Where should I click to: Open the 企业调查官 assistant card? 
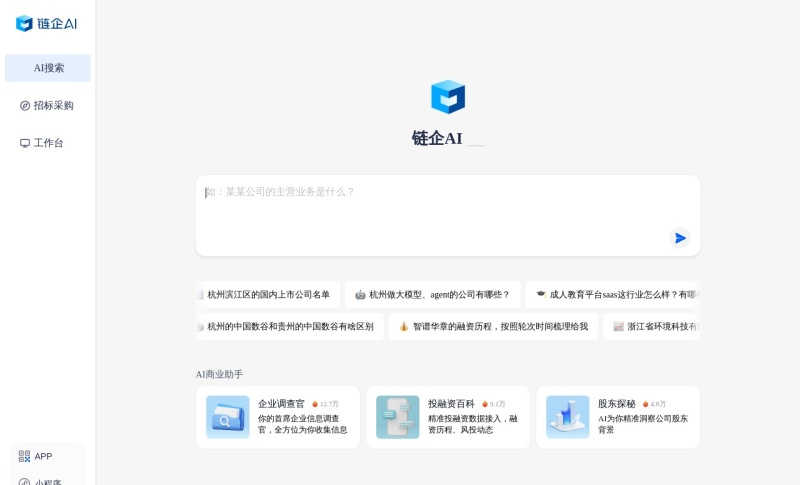coord(278,417)
